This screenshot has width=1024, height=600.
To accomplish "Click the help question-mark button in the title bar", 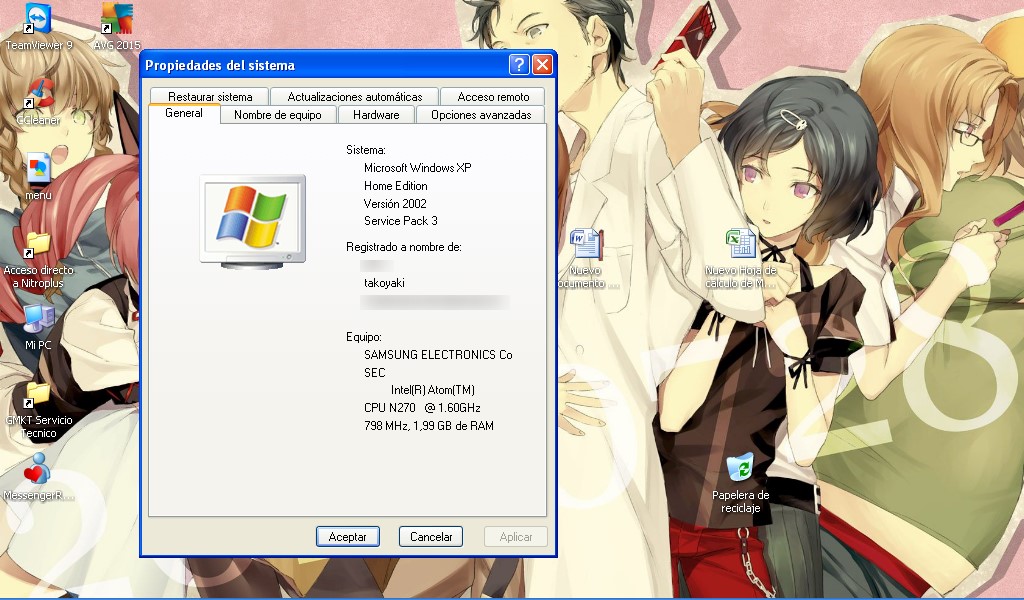I will click(x=519, y=65).
